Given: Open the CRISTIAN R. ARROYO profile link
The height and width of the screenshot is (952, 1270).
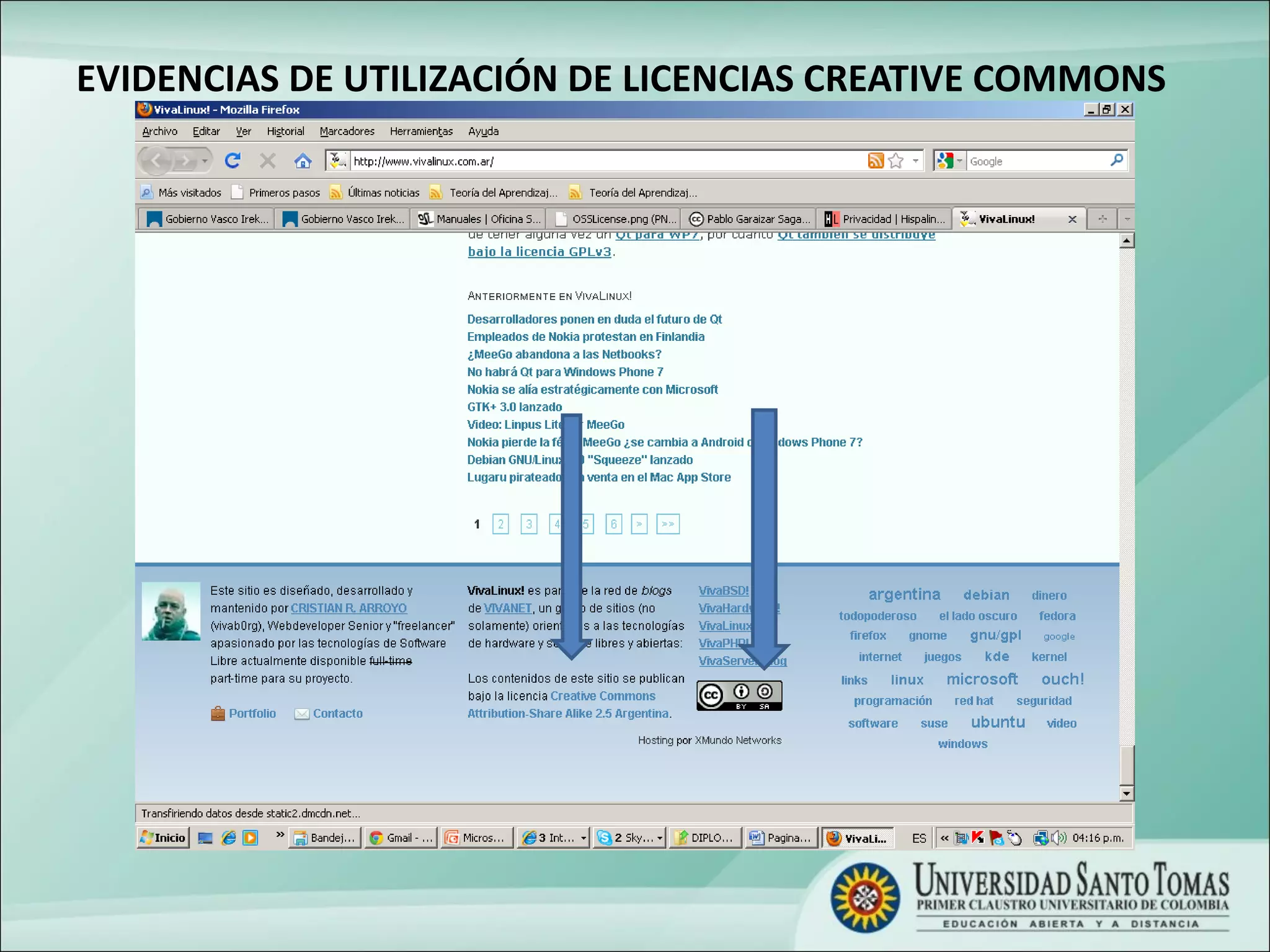Looking at the screenshot, I should pyautogui.click(x=349, y=608).
